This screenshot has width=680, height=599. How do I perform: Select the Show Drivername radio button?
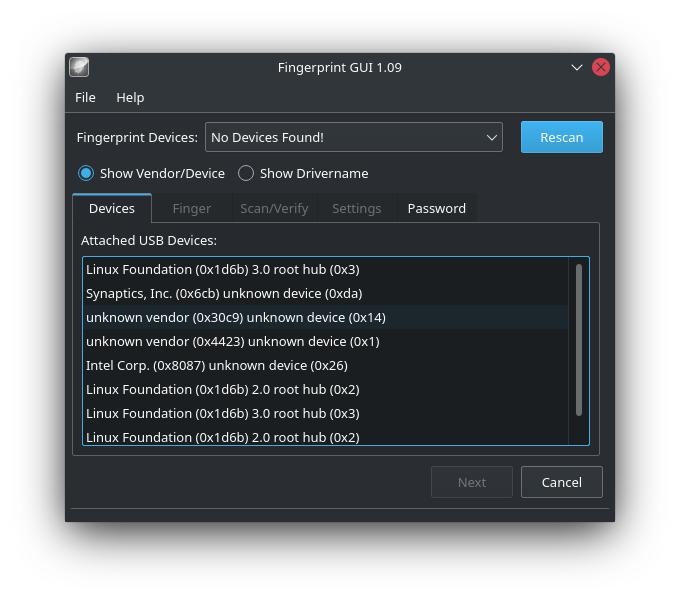pyautogui.click(x=246, y=173)
